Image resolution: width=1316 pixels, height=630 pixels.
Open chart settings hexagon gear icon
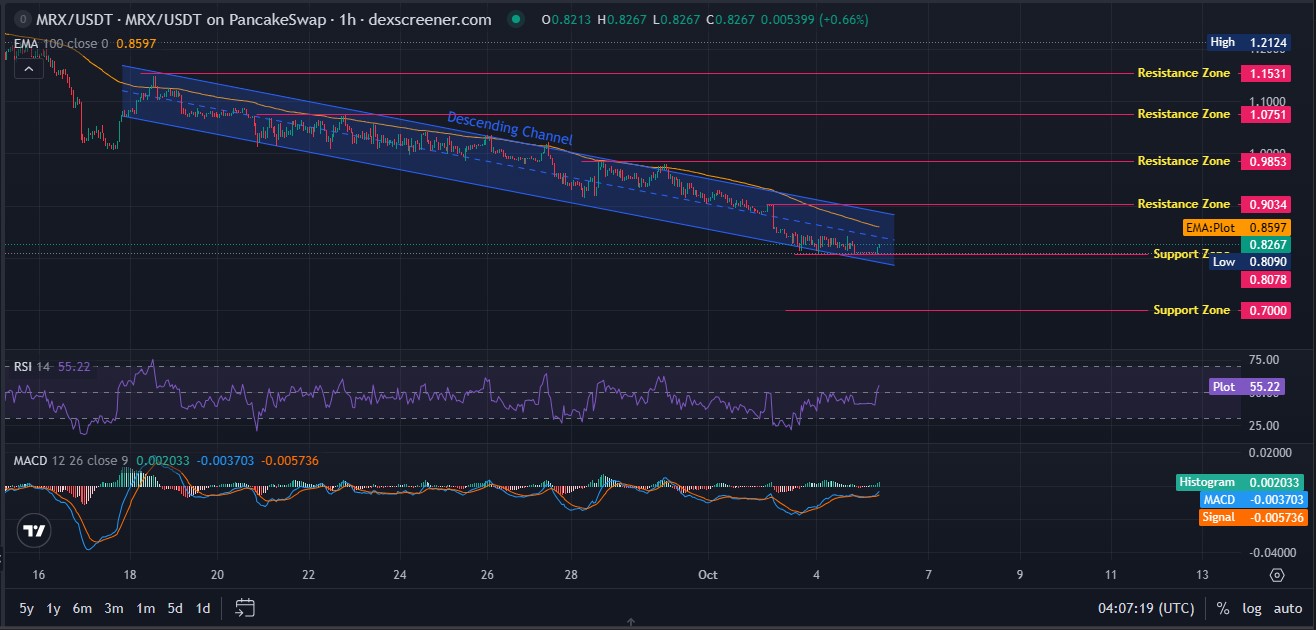tap(1276, 575)
